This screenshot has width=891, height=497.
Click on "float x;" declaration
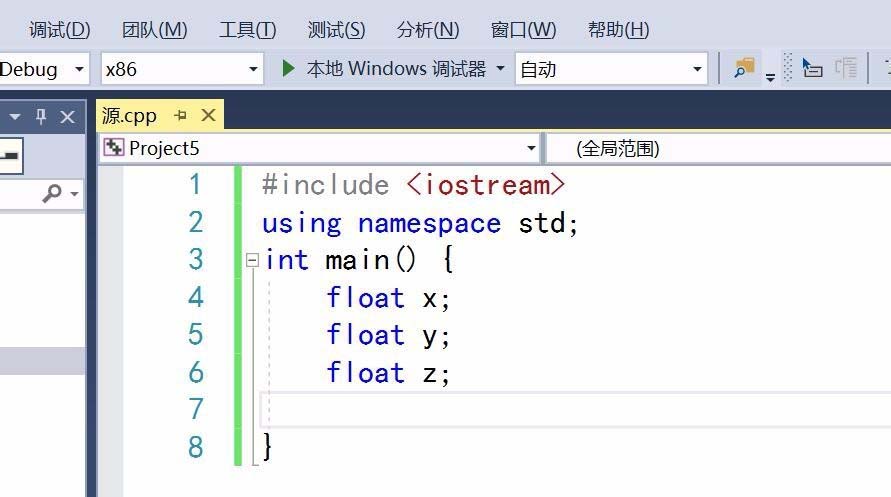pos(388,298)
